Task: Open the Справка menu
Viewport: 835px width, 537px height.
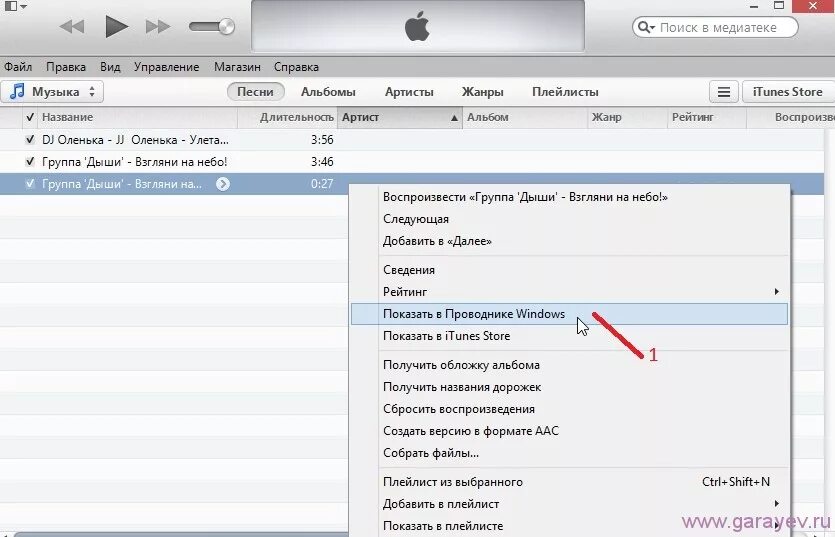Action: pos(296,67)
